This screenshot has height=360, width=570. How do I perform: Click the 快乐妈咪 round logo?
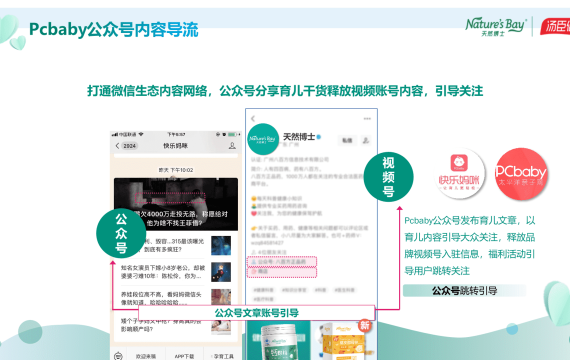(x=459, y=174)
